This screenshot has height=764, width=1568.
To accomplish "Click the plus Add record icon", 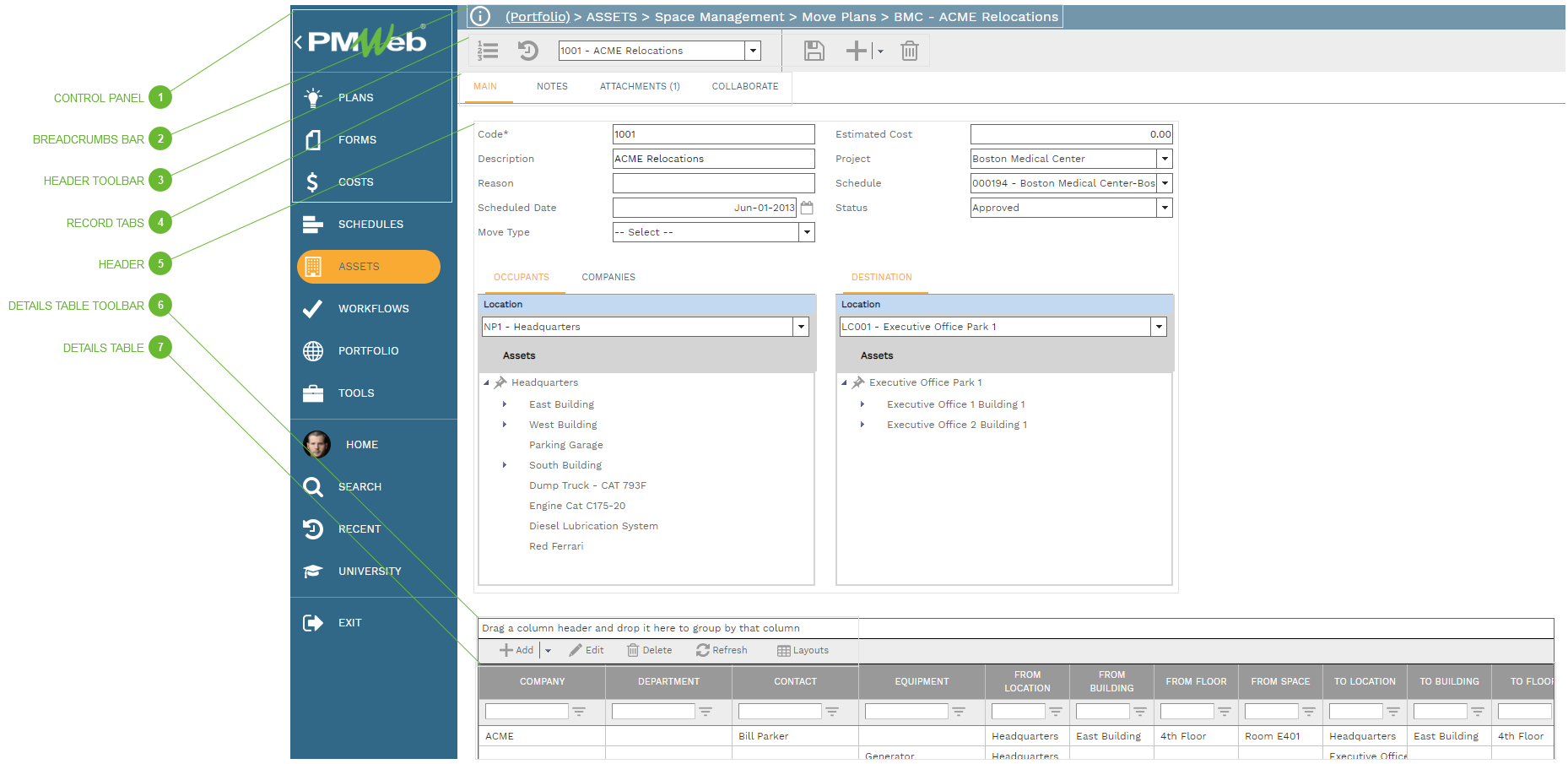I will pos(856,51).
